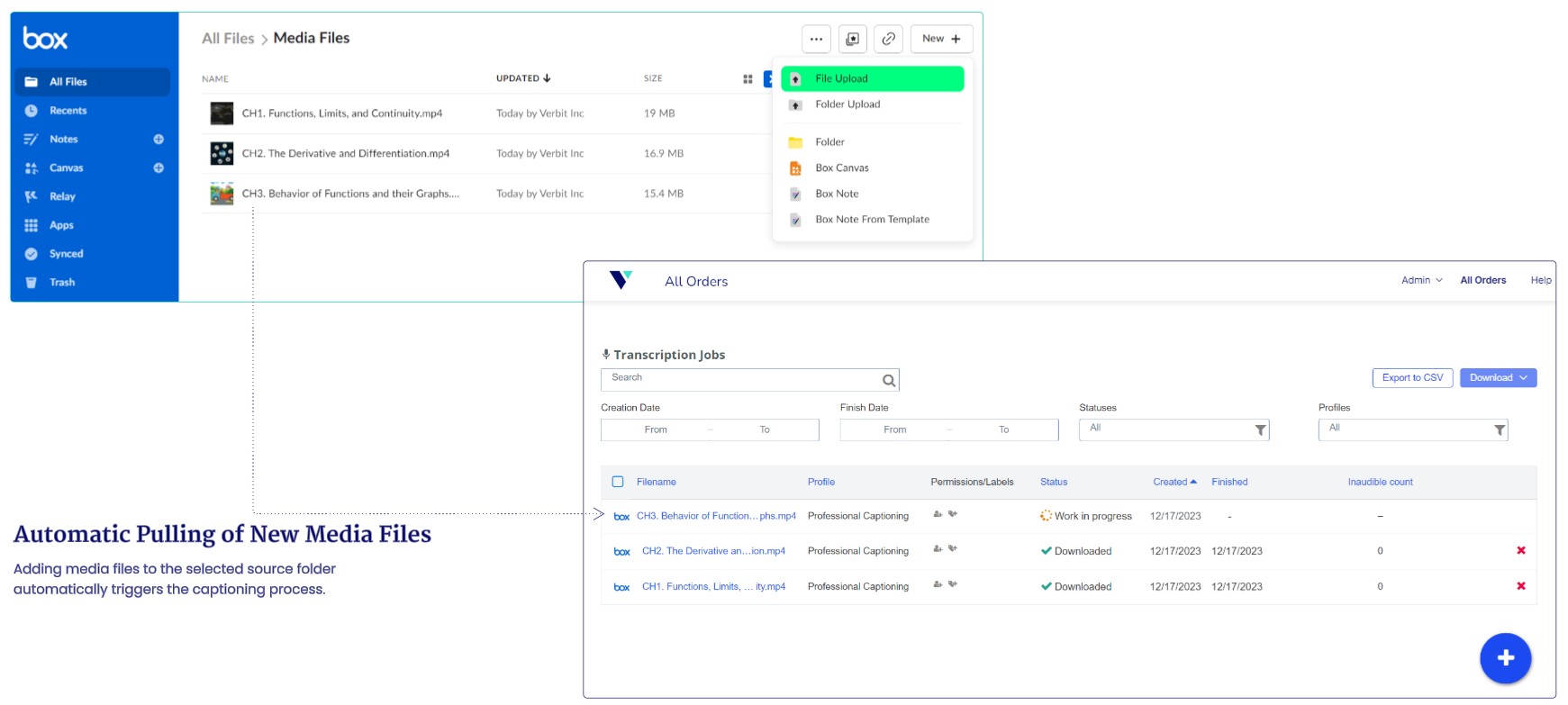Image resolution: width=1568 pixels, height=705 pixels.
Task: Click the copy shared link icon
Action: click(x=888, y=39)
